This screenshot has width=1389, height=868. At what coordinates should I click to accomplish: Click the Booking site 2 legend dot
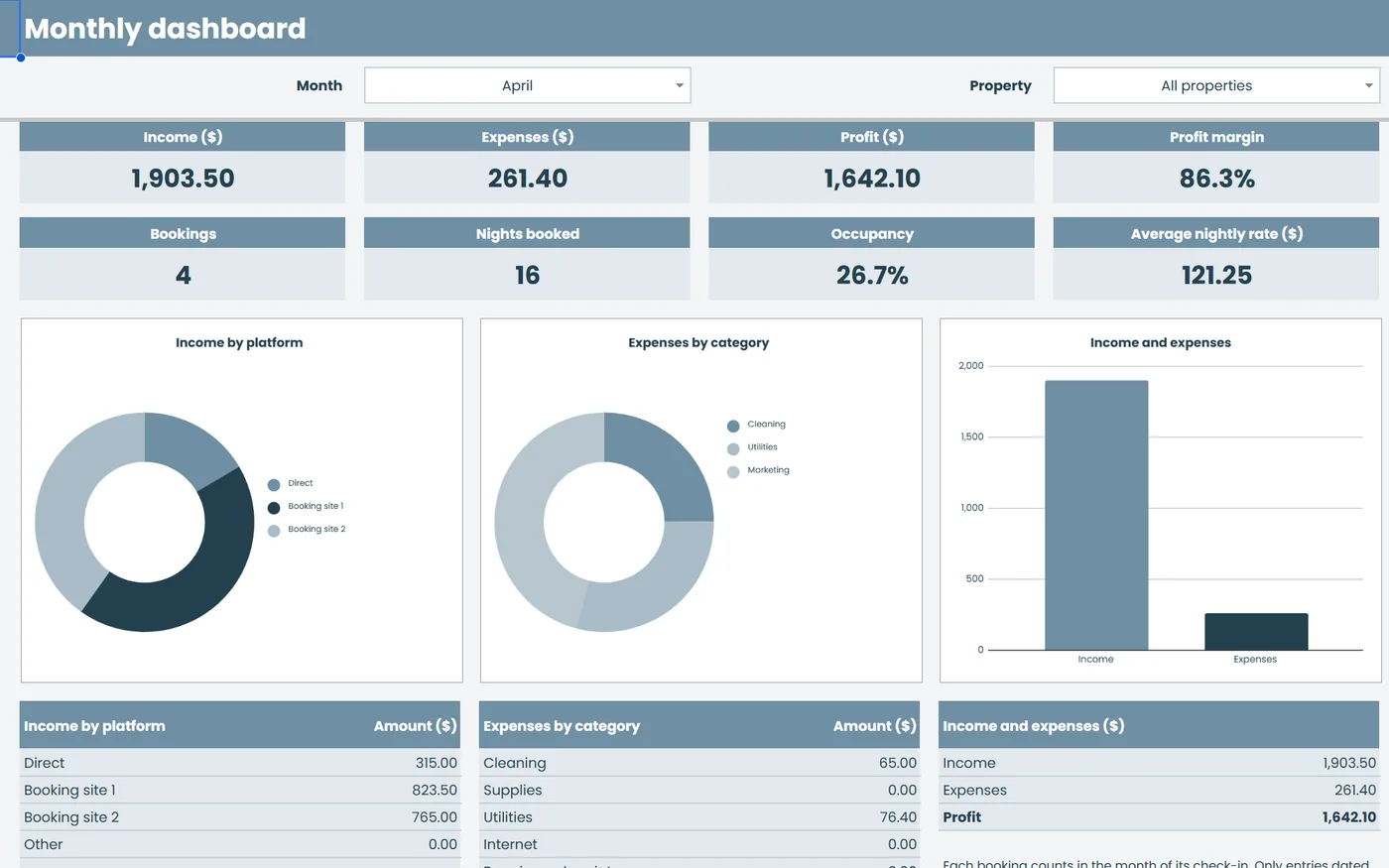274,531
